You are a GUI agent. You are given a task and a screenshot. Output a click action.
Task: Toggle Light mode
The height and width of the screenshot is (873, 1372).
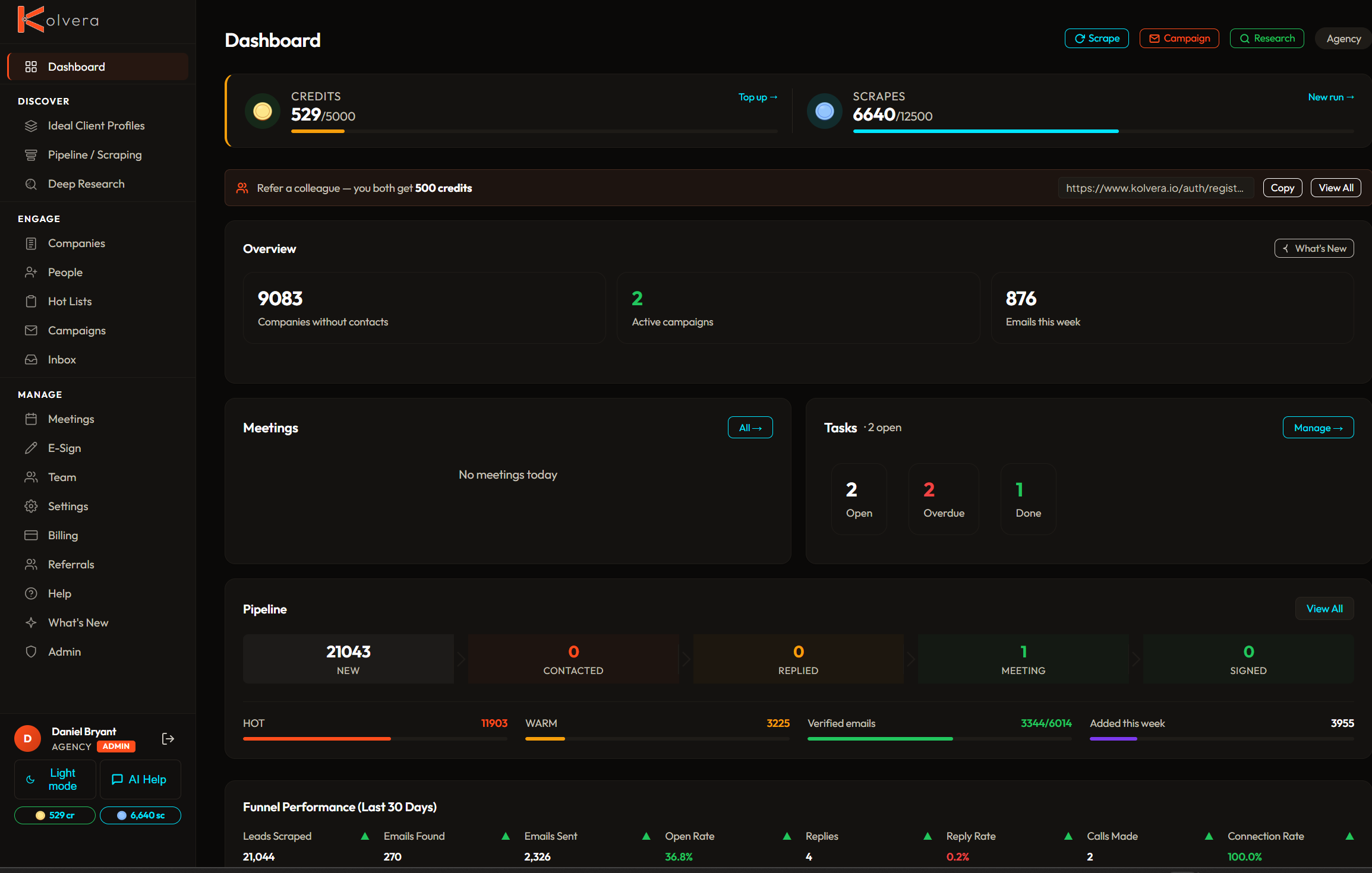coord(55,780)
